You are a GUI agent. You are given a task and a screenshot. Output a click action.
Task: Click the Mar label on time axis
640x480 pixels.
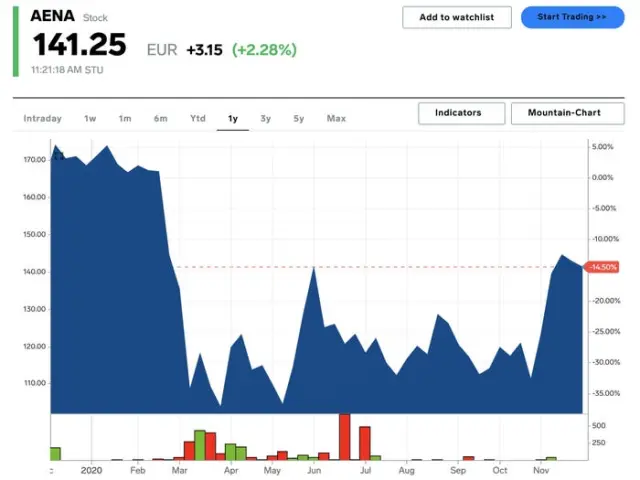pos(179,470)
